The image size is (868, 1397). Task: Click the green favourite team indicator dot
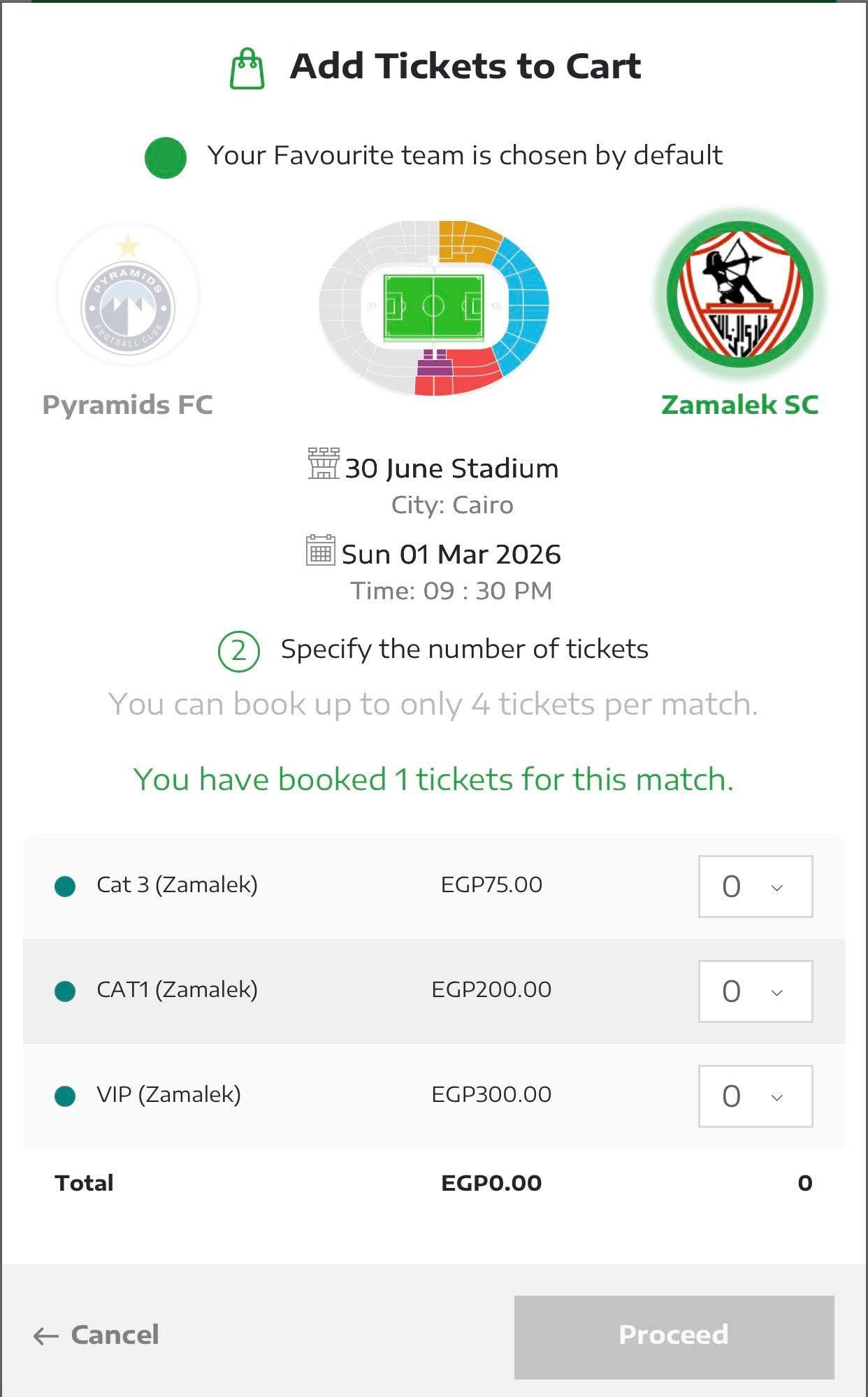166,157
